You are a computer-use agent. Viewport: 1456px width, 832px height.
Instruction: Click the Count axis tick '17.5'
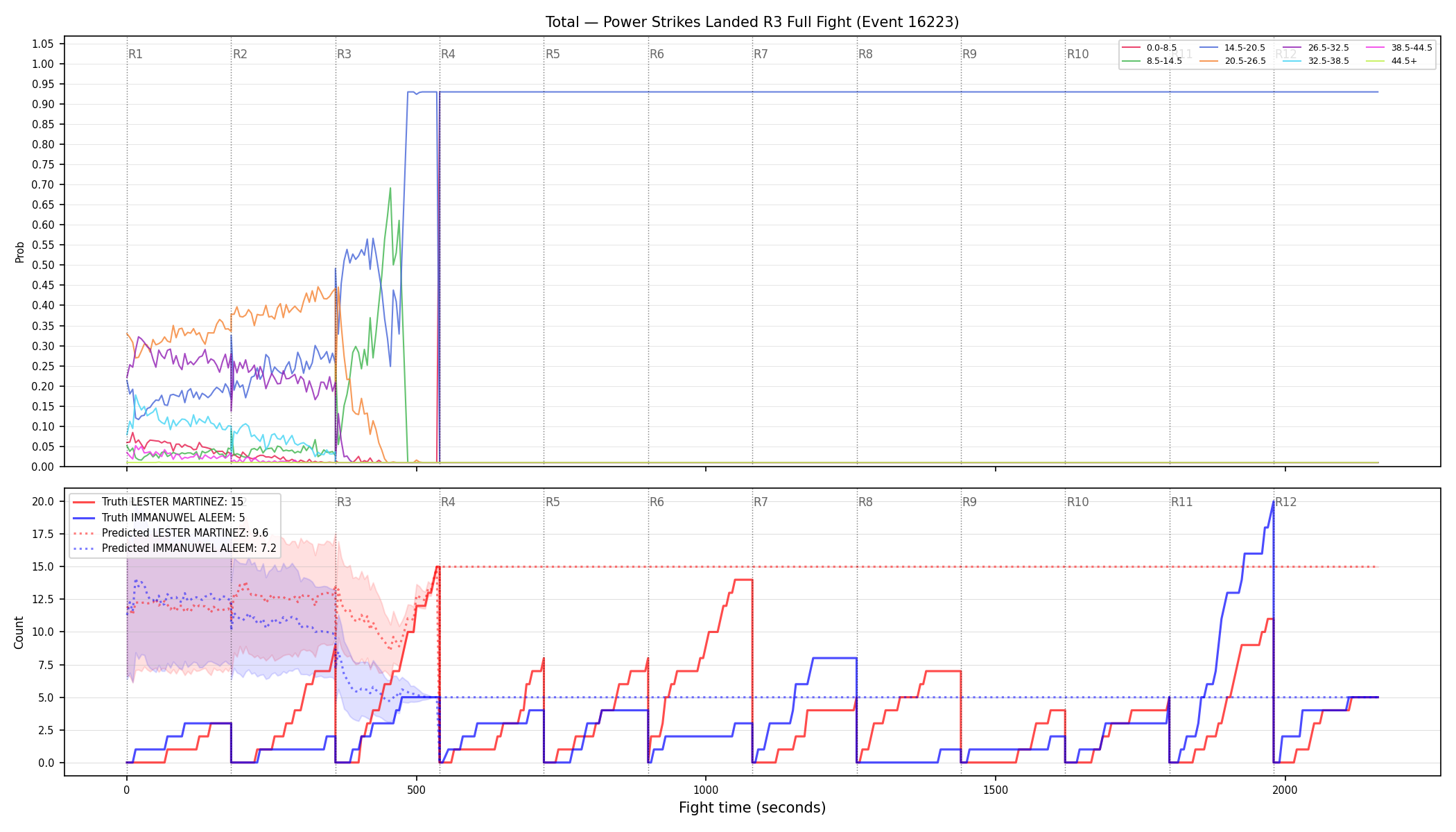pyautogui.click(x=42, y=534)
